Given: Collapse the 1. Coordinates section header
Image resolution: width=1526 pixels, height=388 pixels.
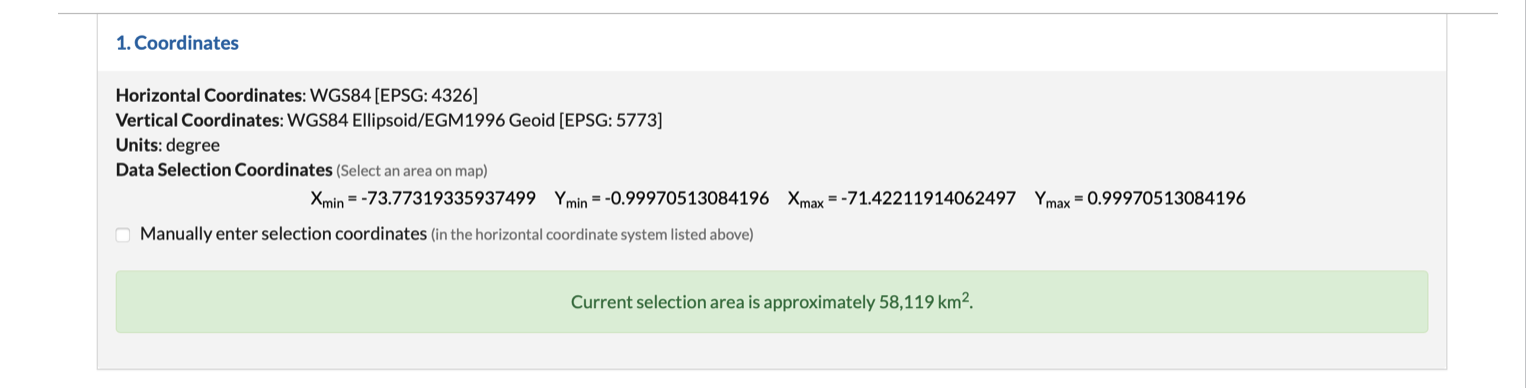Looking at the screenshot, I should click(x=177, y=43).
